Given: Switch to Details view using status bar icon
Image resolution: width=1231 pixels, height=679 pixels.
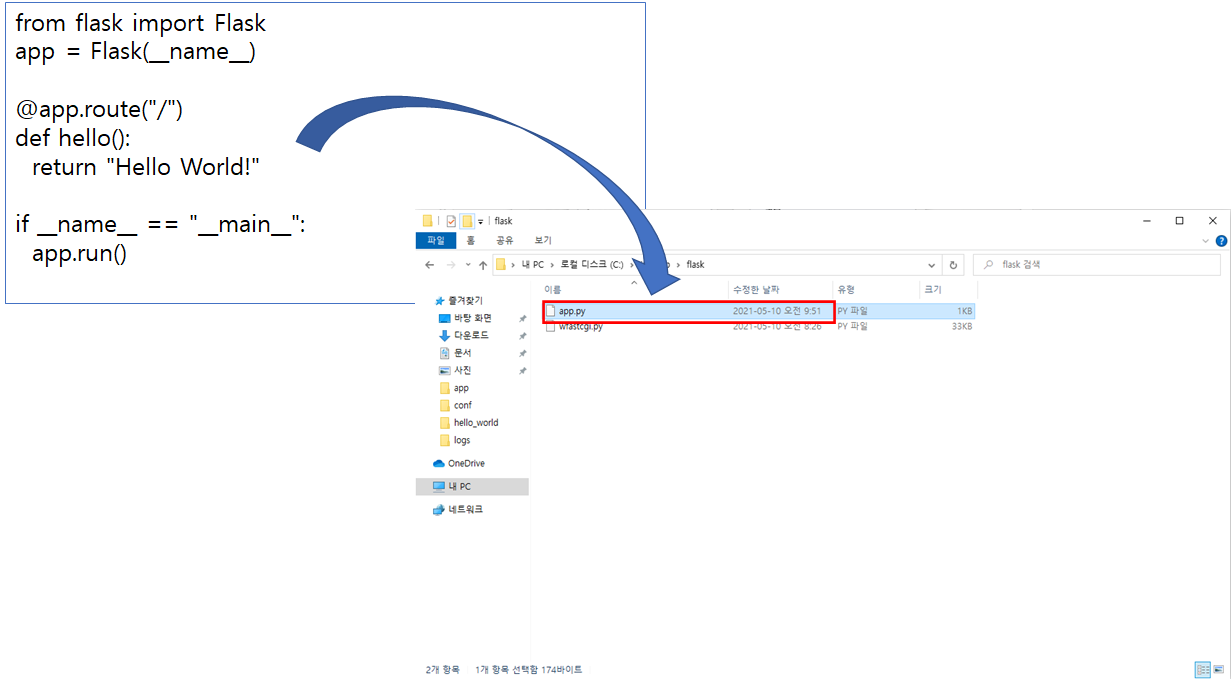Looking at the screenshot, I should (x=1203, y=669).
